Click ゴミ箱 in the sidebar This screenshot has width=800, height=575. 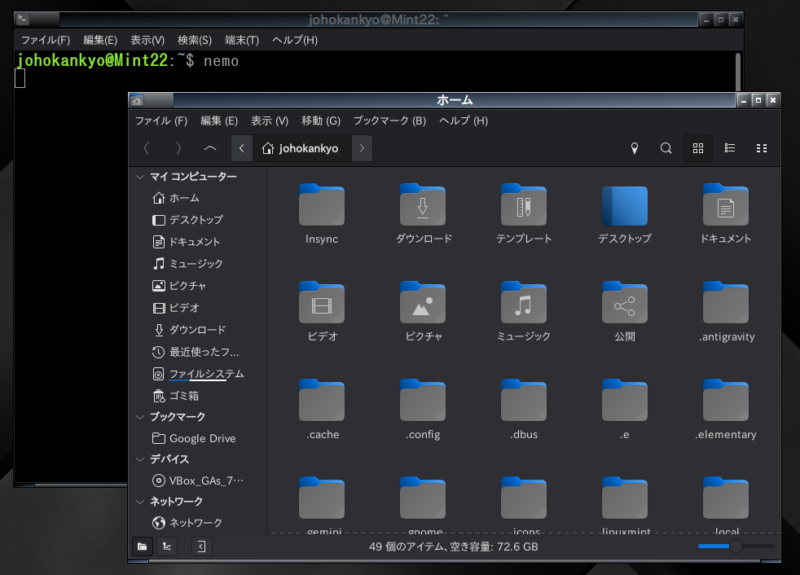pyautogui.click(x=183, y=396)
